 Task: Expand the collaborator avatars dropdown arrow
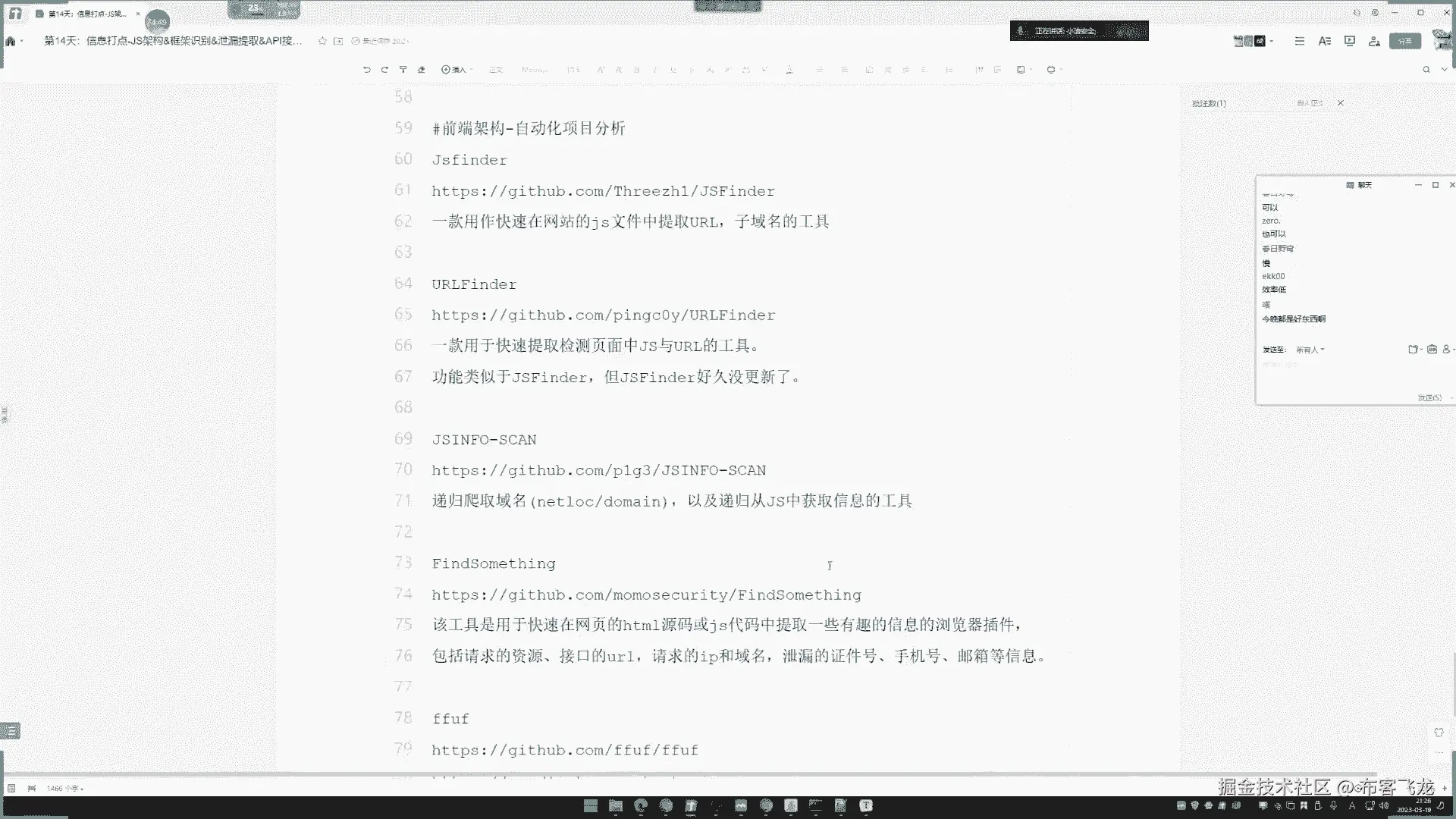coord(1272,41)
